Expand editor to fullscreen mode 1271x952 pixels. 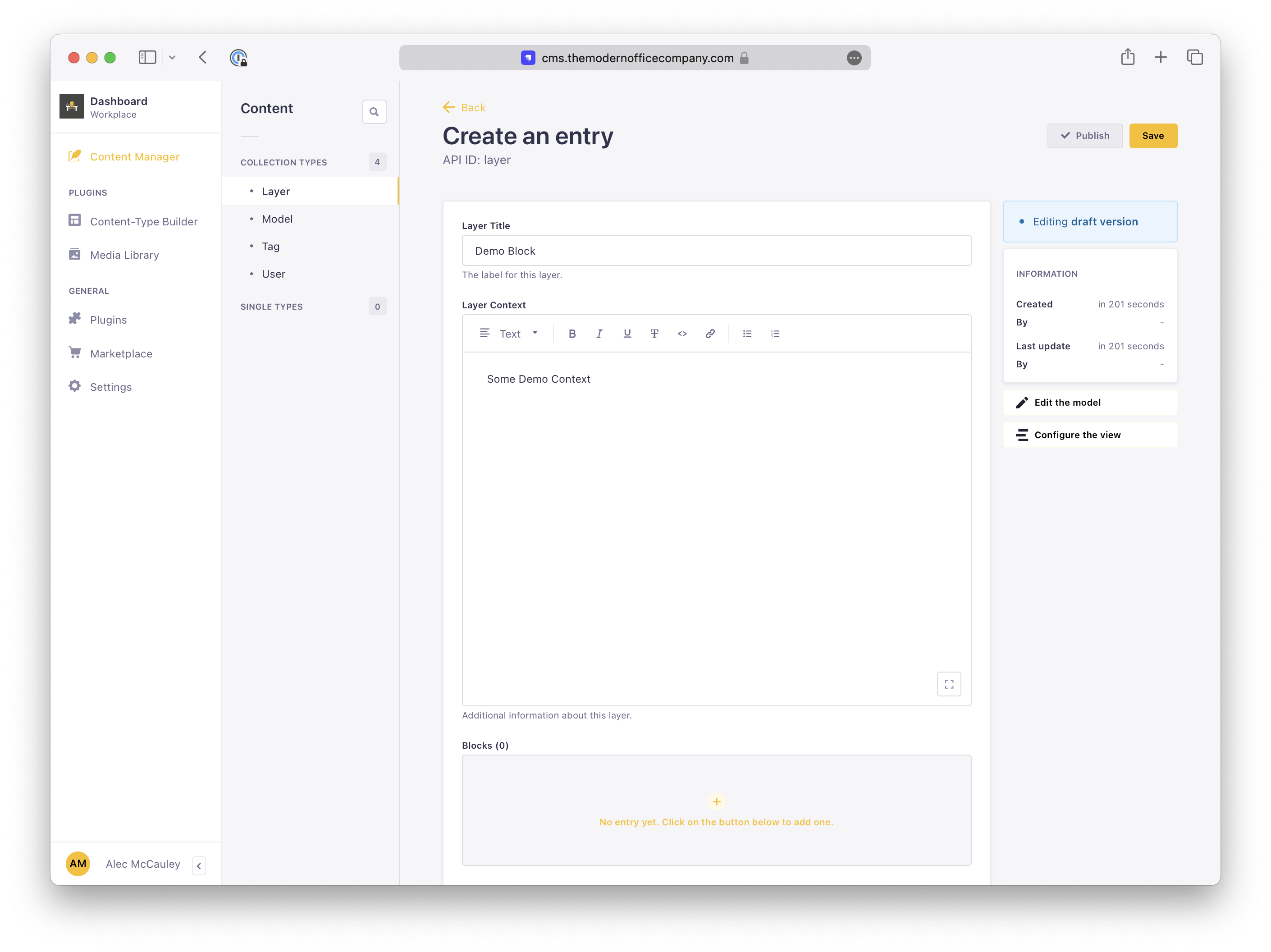(x=949, y=684)
